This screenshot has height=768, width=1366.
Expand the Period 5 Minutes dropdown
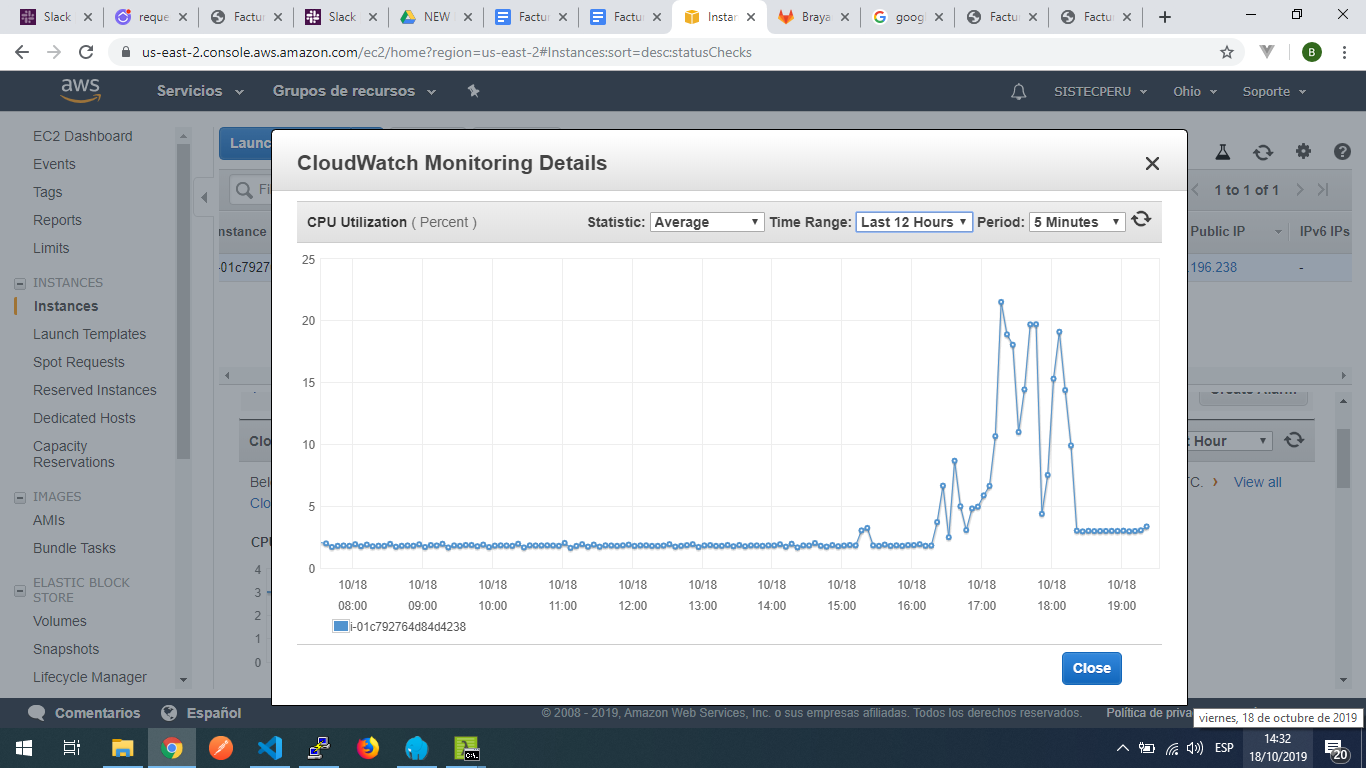click(1077, 222)
